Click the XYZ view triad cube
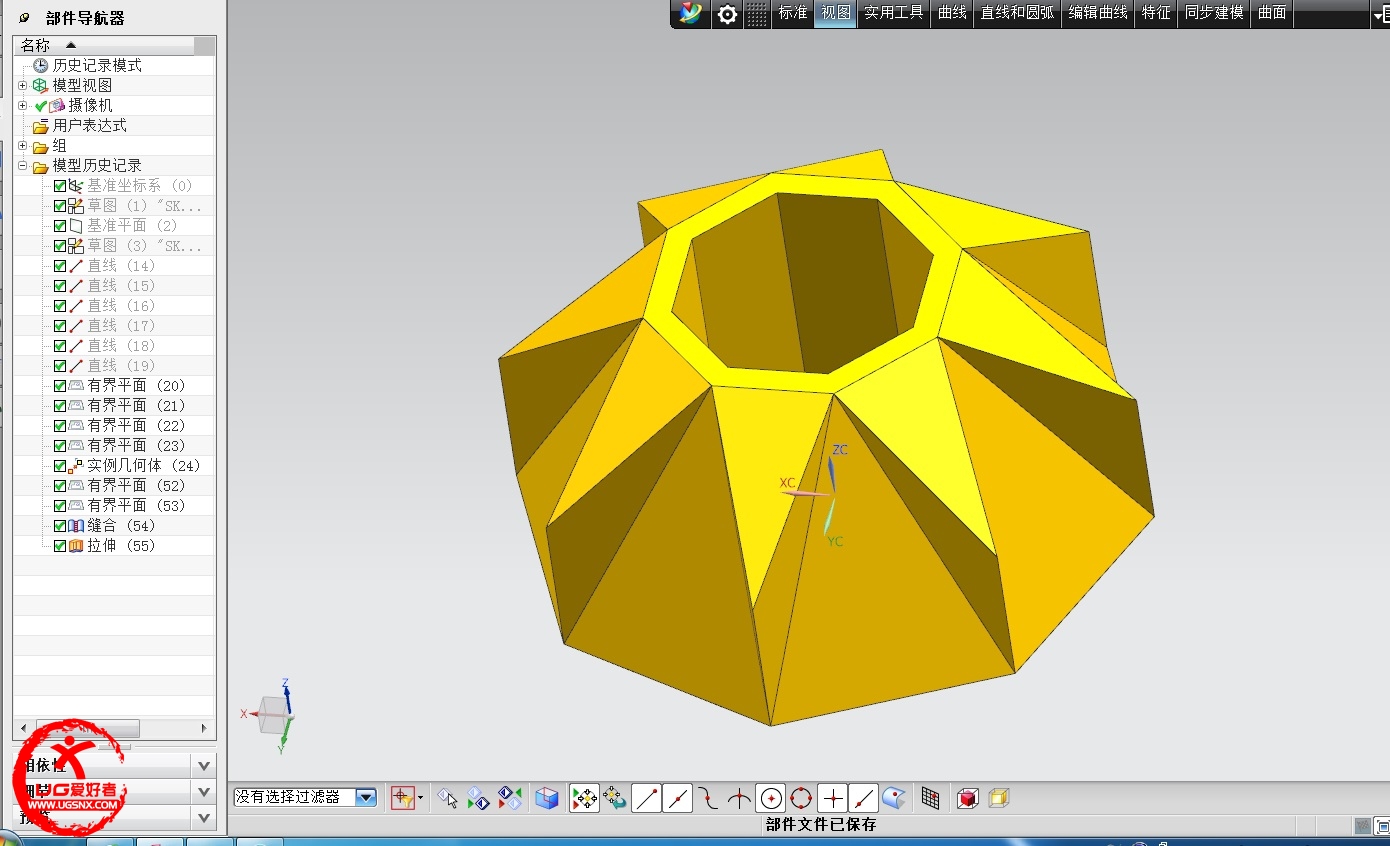 [272, 714]
